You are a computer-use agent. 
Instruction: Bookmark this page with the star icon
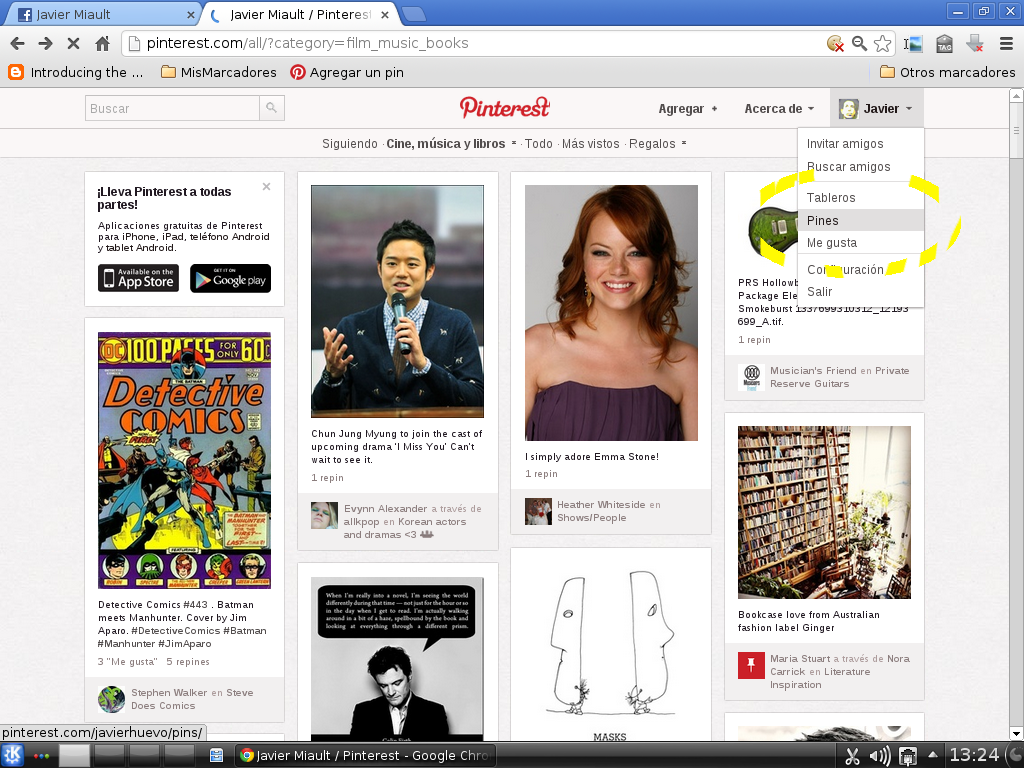(882, 44)
